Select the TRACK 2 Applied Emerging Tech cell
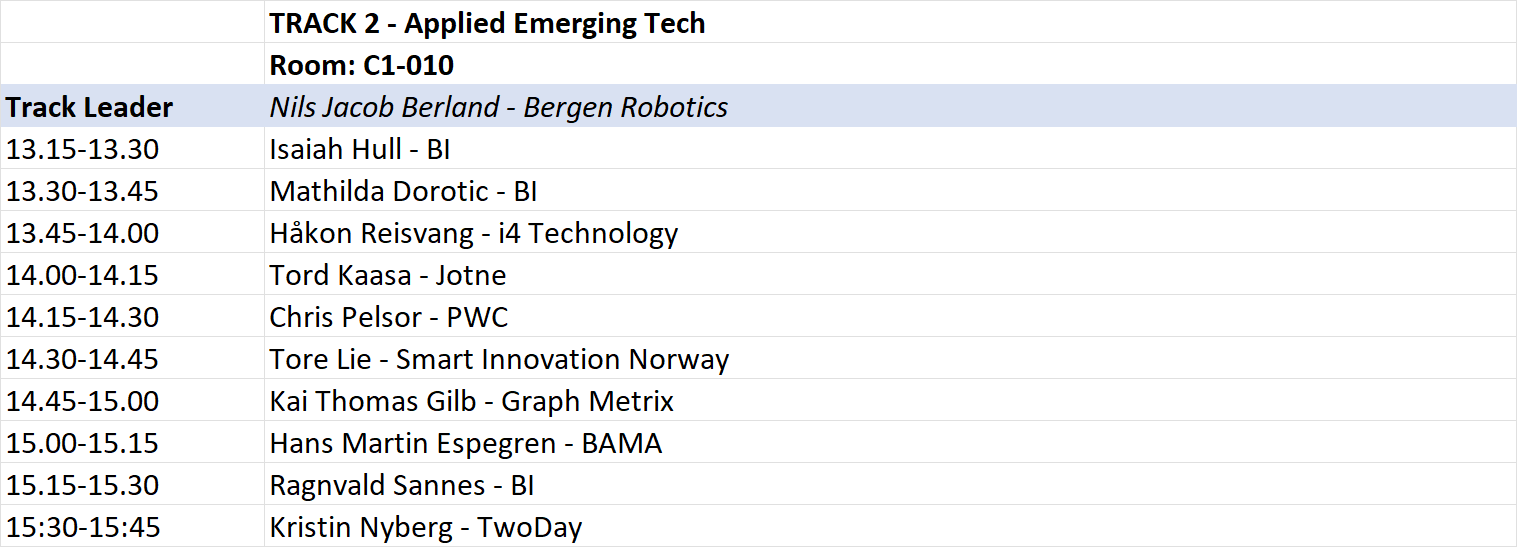The image size is (1517, 547). point(890,22)
